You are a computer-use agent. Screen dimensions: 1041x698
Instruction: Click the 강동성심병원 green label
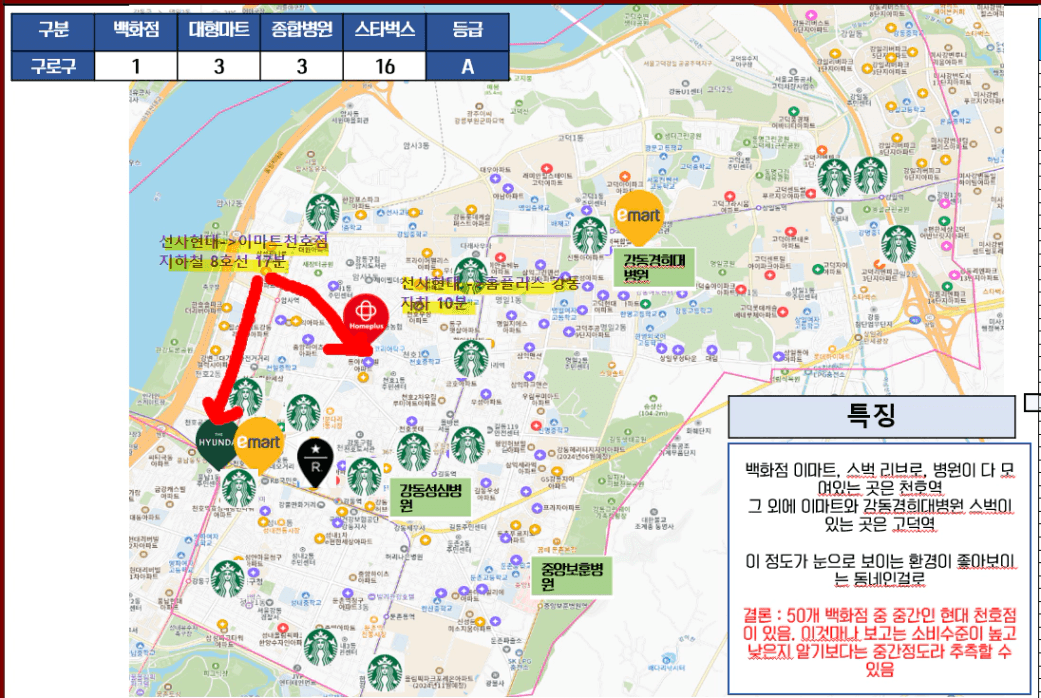(x=430, y=496)
